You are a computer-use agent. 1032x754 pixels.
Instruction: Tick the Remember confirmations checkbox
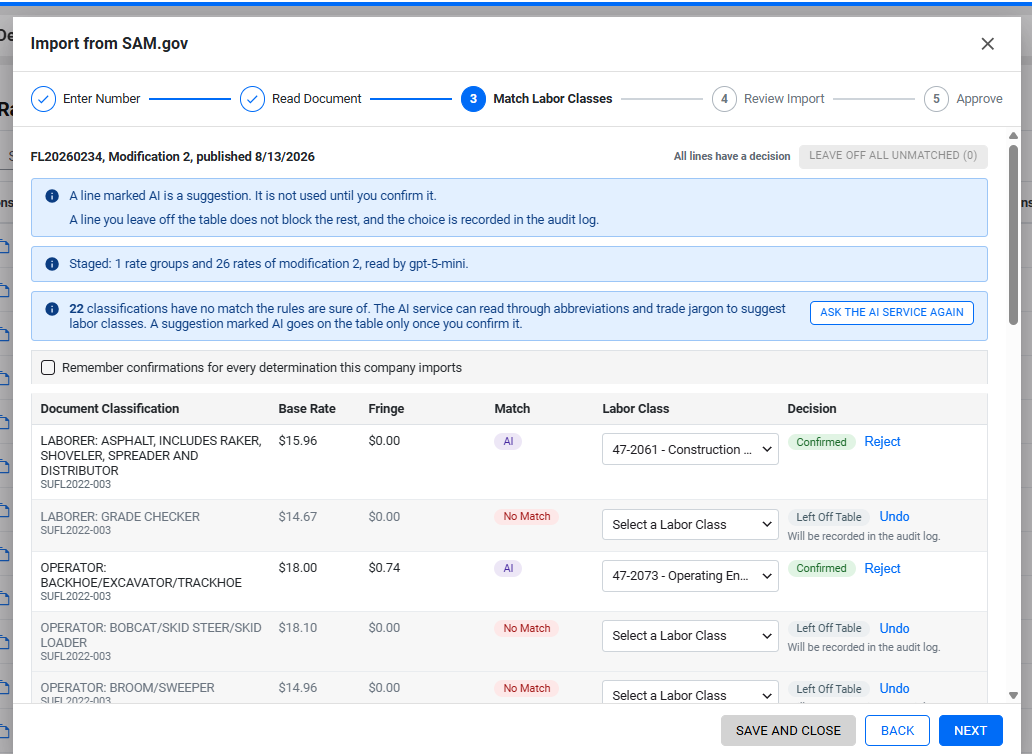[48, 367]
